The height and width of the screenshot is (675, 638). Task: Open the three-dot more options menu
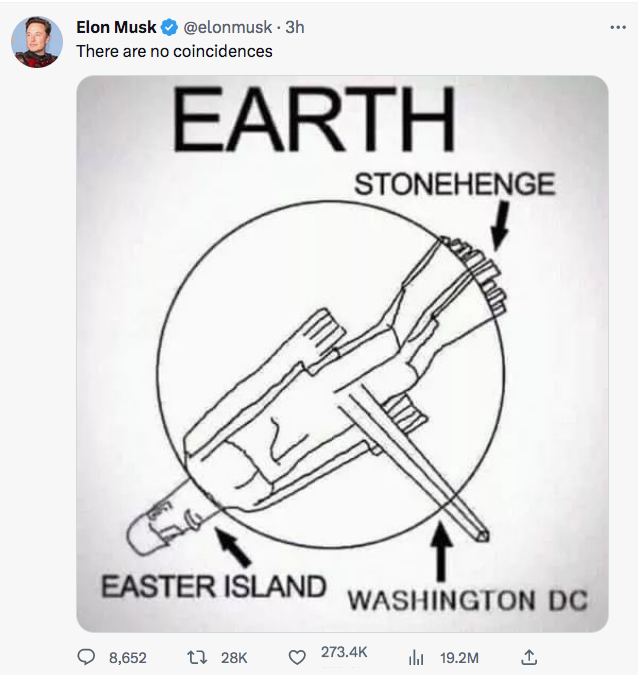618,27
